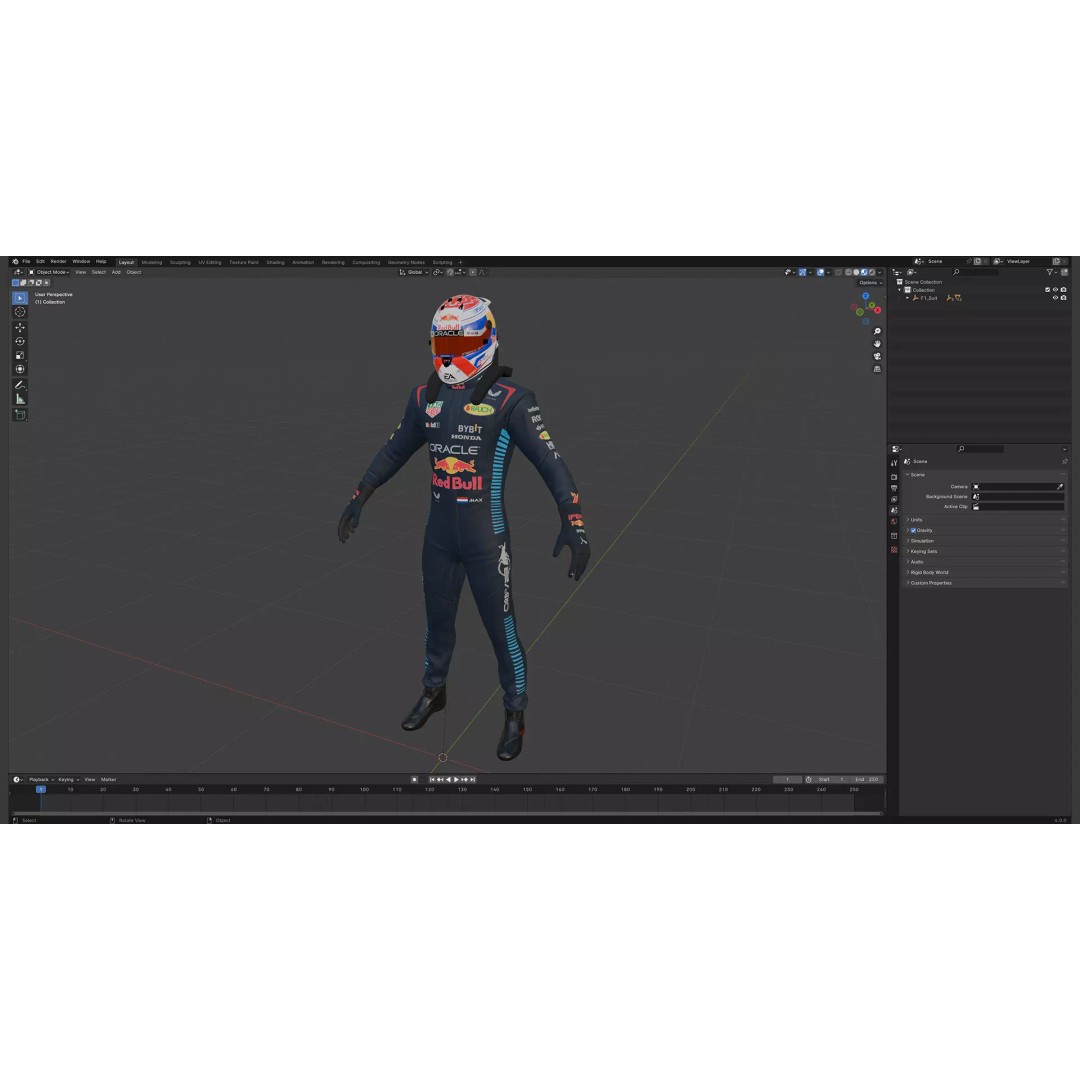Click the Camera field eyedropper
1080x1080 pixels.
pyautogui.click(x=1060, y=486)
